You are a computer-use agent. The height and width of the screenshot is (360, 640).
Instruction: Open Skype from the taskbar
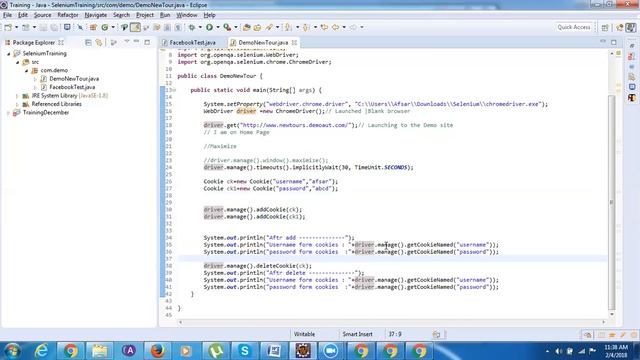point(244,351)
